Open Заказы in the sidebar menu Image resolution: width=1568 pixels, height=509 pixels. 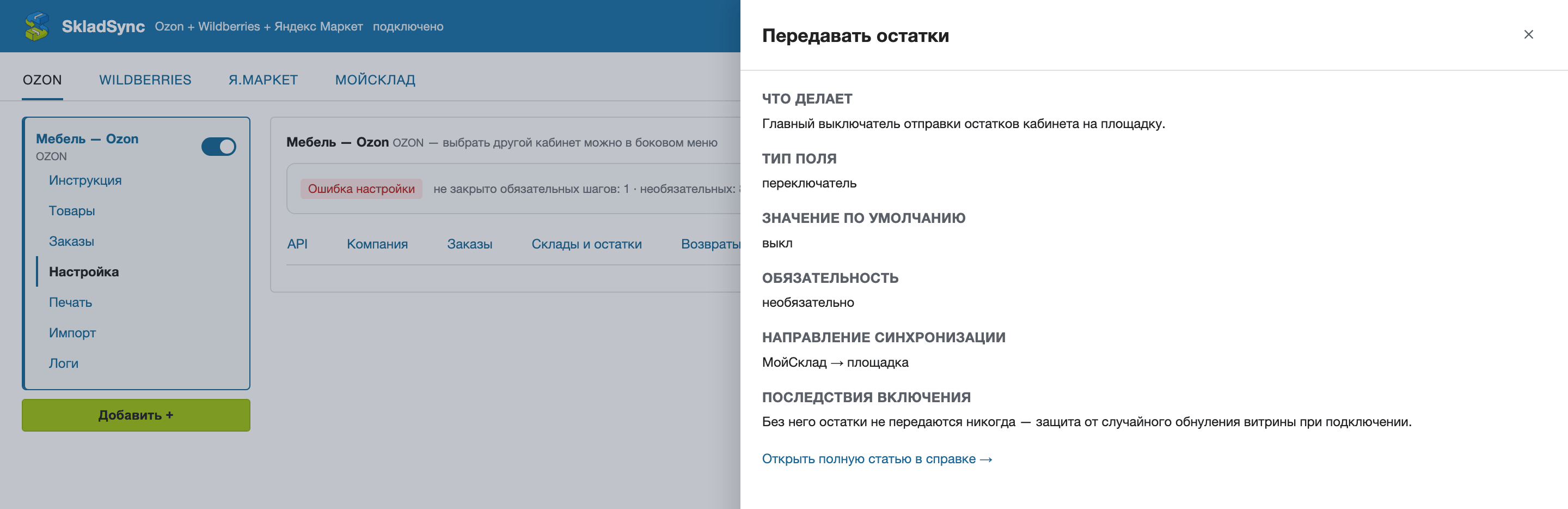click(x=71, y=241)
